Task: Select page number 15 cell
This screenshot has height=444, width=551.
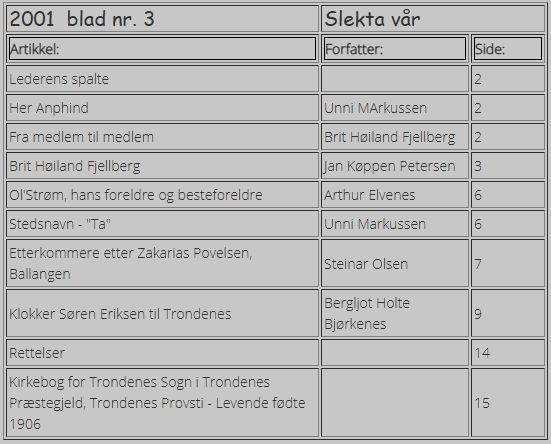Action: click(508, 403)
